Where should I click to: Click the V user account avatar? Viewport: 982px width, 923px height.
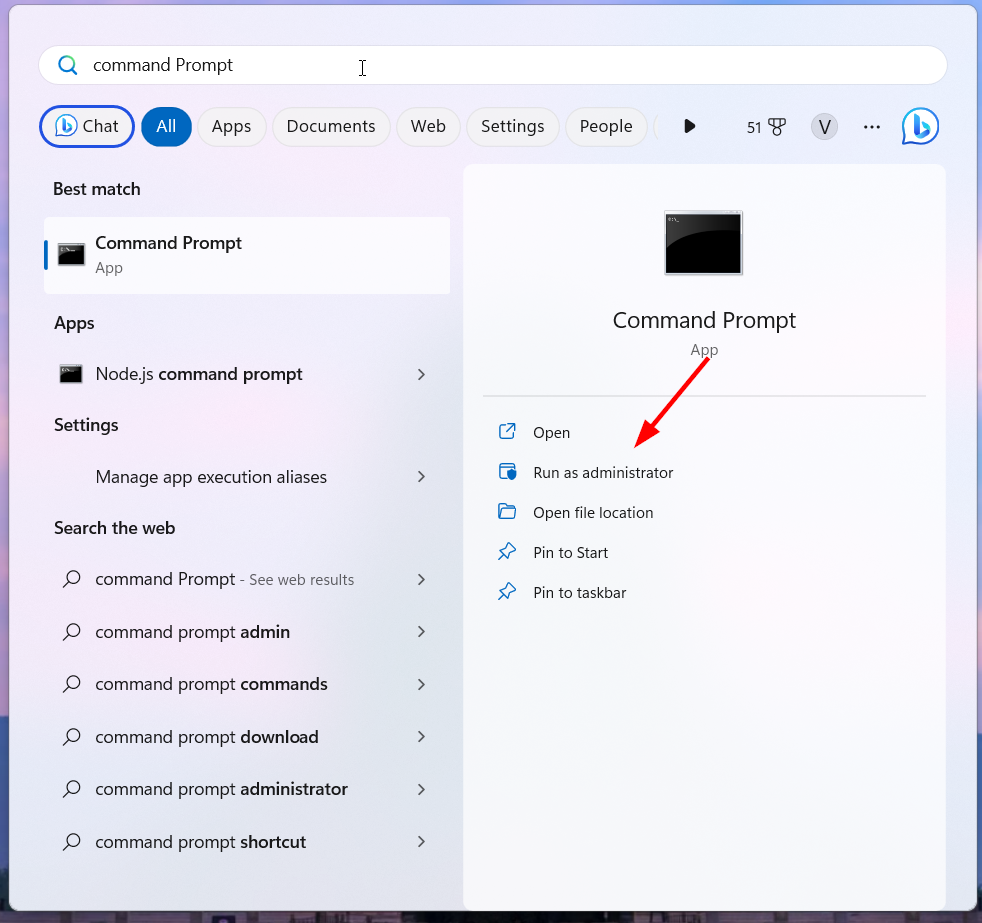pyautogui.click(x=824, y=127)
